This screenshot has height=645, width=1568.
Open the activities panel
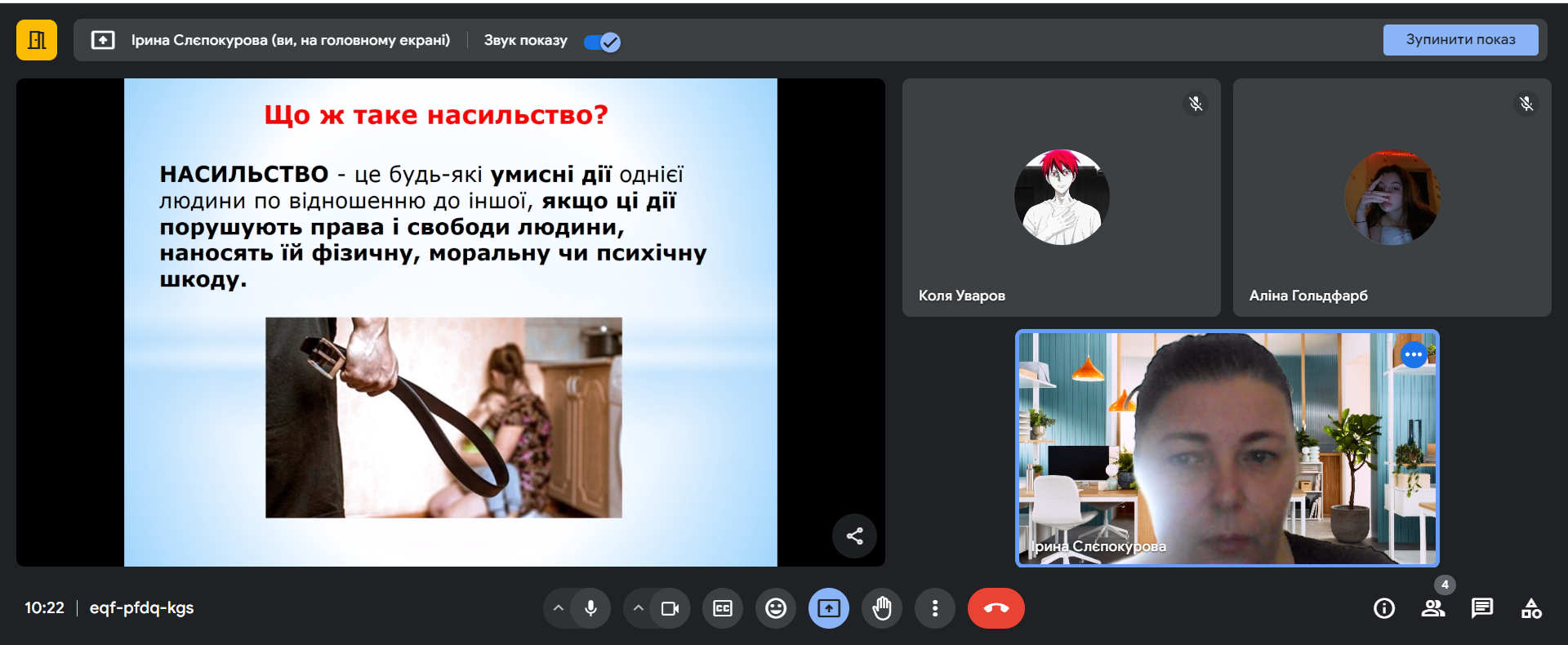pyautogui.click(x=1531, y=608)
